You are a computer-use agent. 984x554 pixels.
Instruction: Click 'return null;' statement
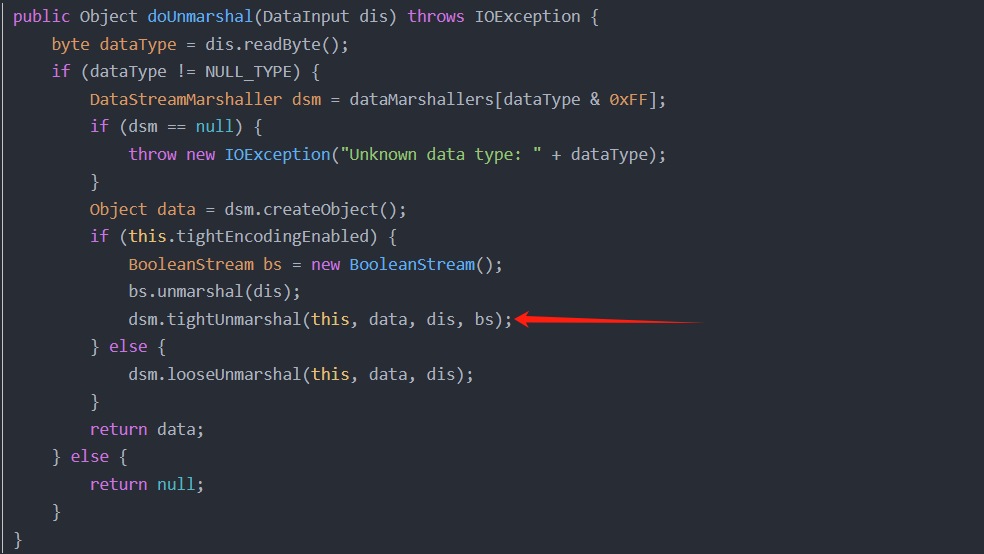coord(147,484)
